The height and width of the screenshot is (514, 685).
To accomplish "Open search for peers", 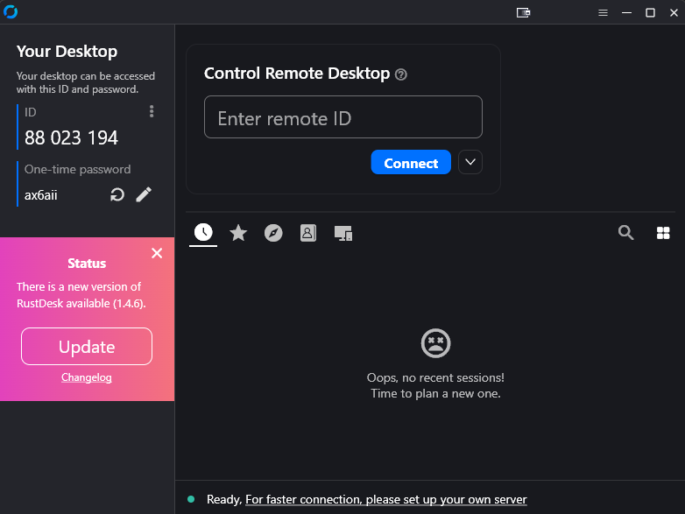I will pos(626,233).
